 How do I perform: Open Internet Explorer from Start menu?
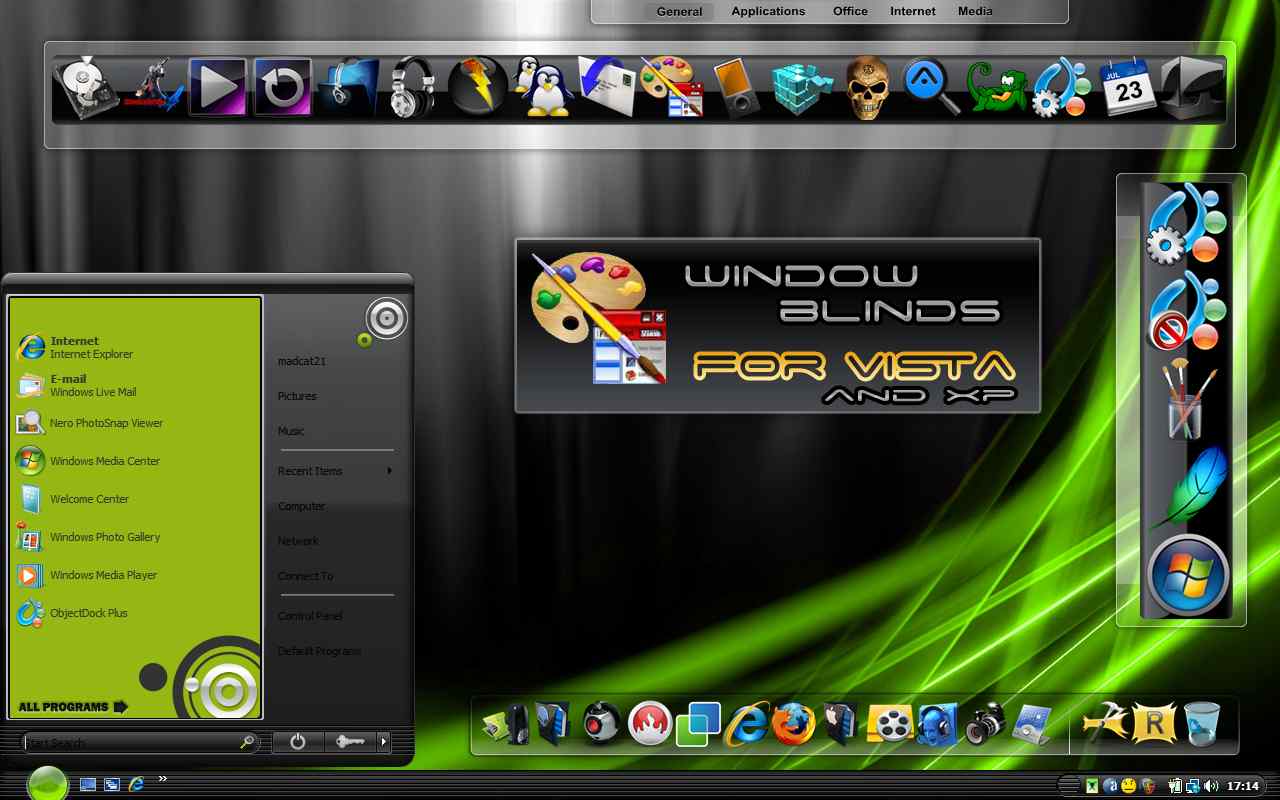point(135,347)
